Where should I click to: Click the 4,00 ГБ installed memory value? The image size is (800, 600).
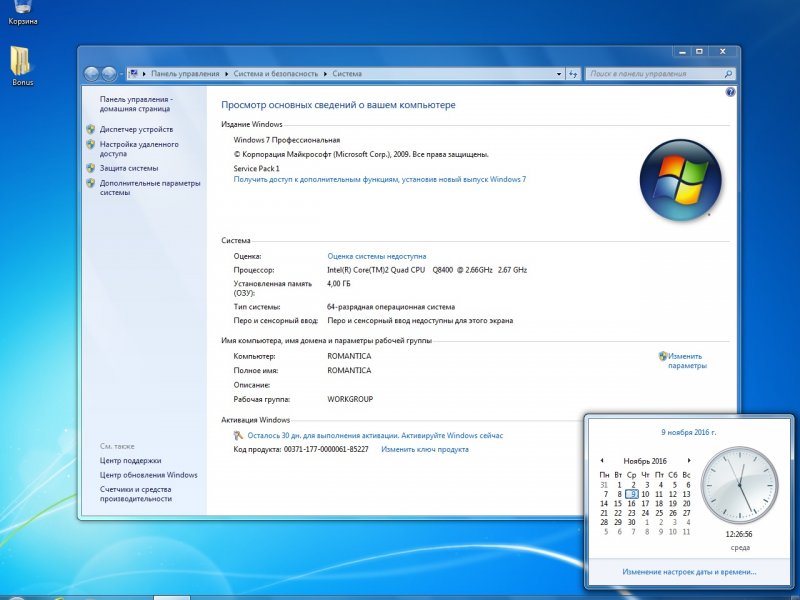339,284
